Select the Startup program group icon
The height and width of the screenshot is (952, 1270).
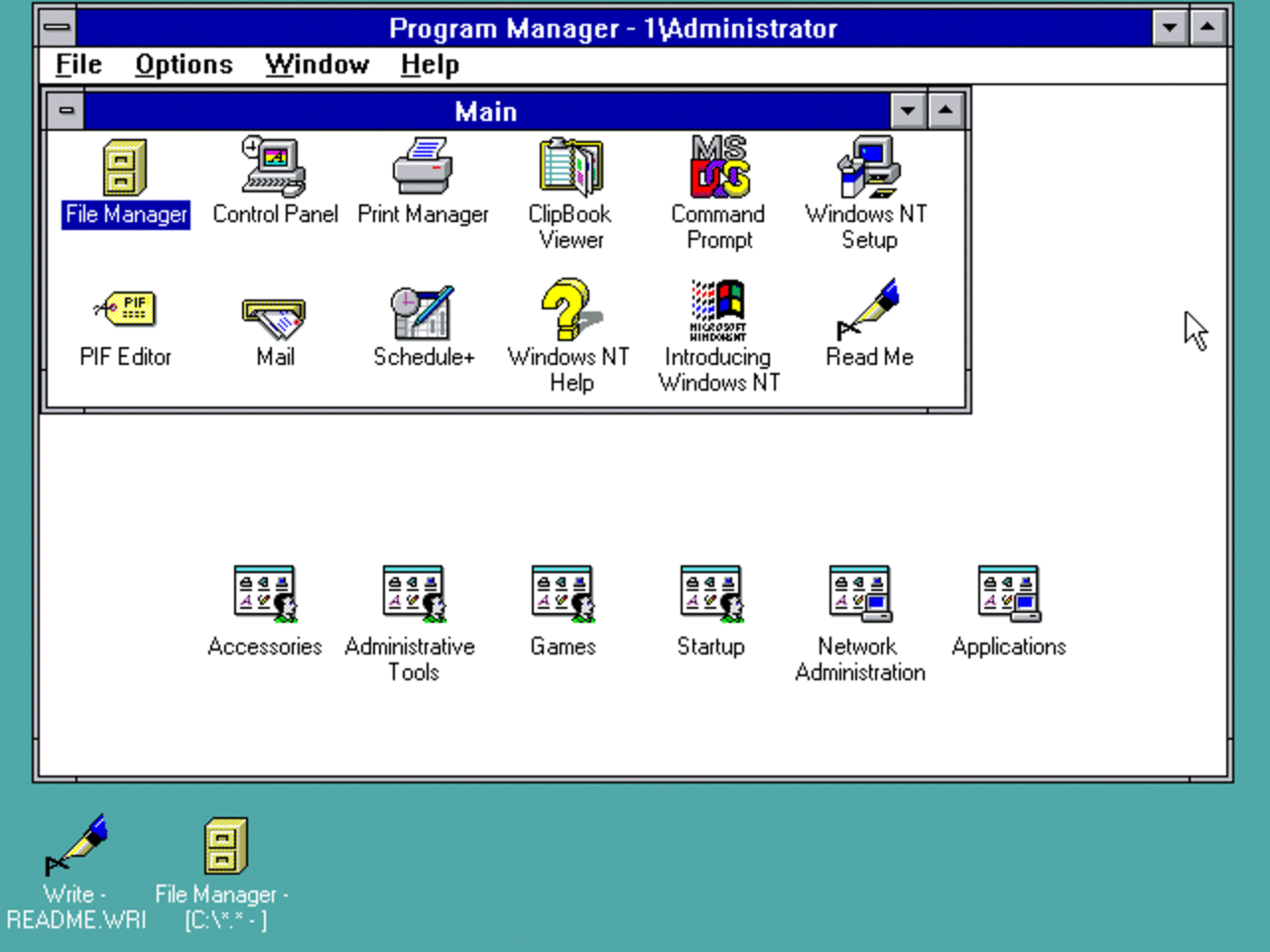[x=711, y=594]
